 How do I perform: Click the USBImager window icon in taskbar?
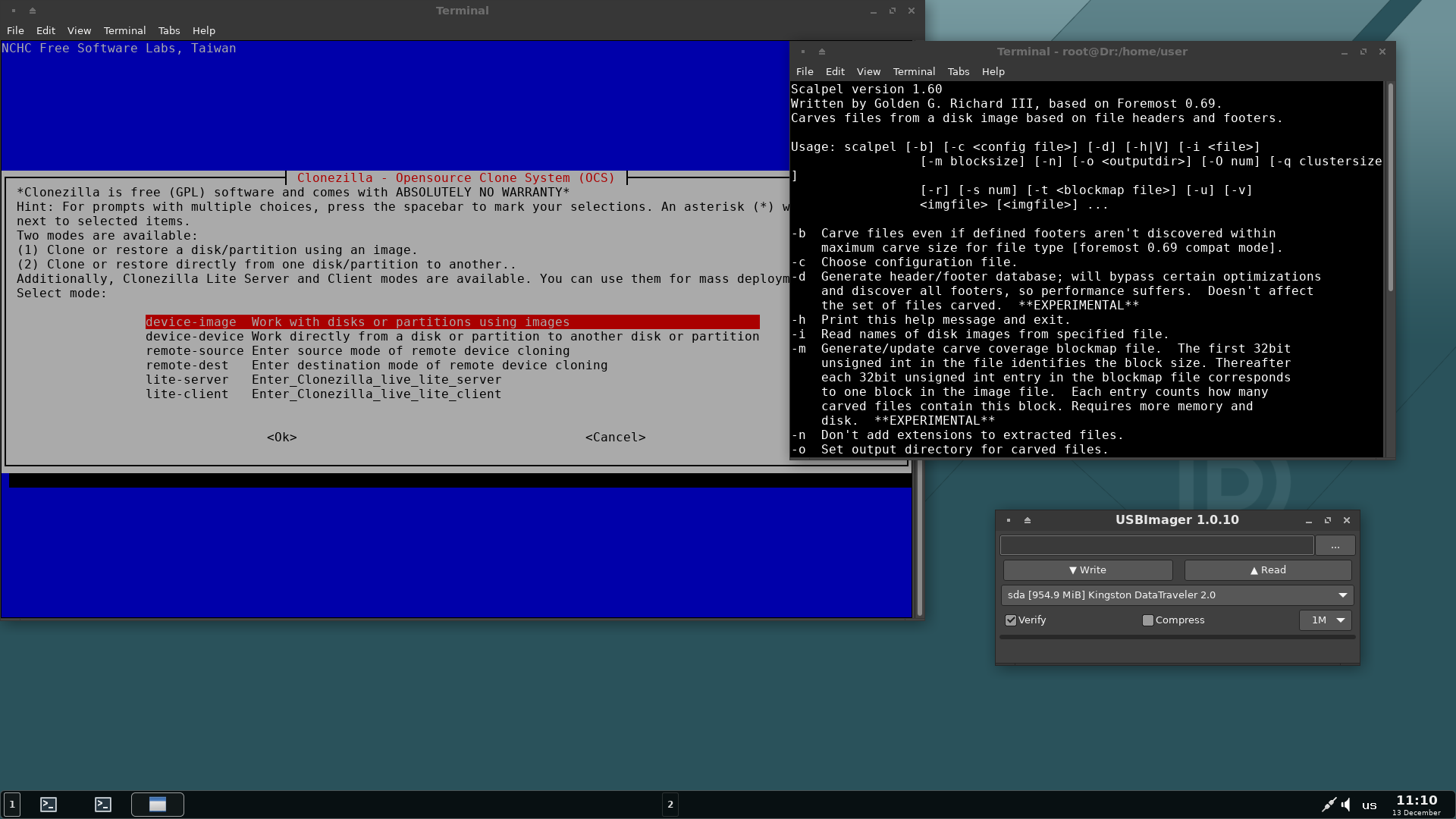click(x=158, y=805)
